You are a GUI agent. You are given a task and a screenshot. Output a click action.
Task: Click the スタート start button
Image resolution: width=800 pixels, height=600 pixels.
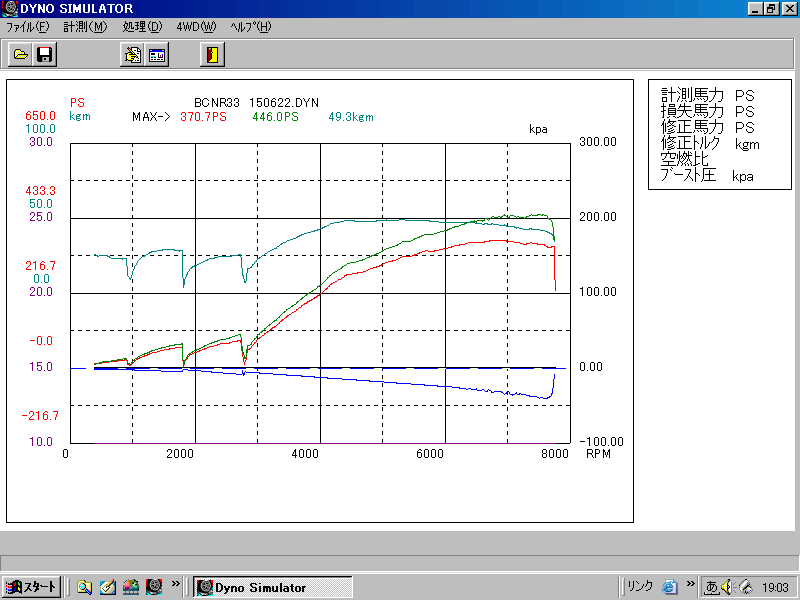click(x=31, y=587)
